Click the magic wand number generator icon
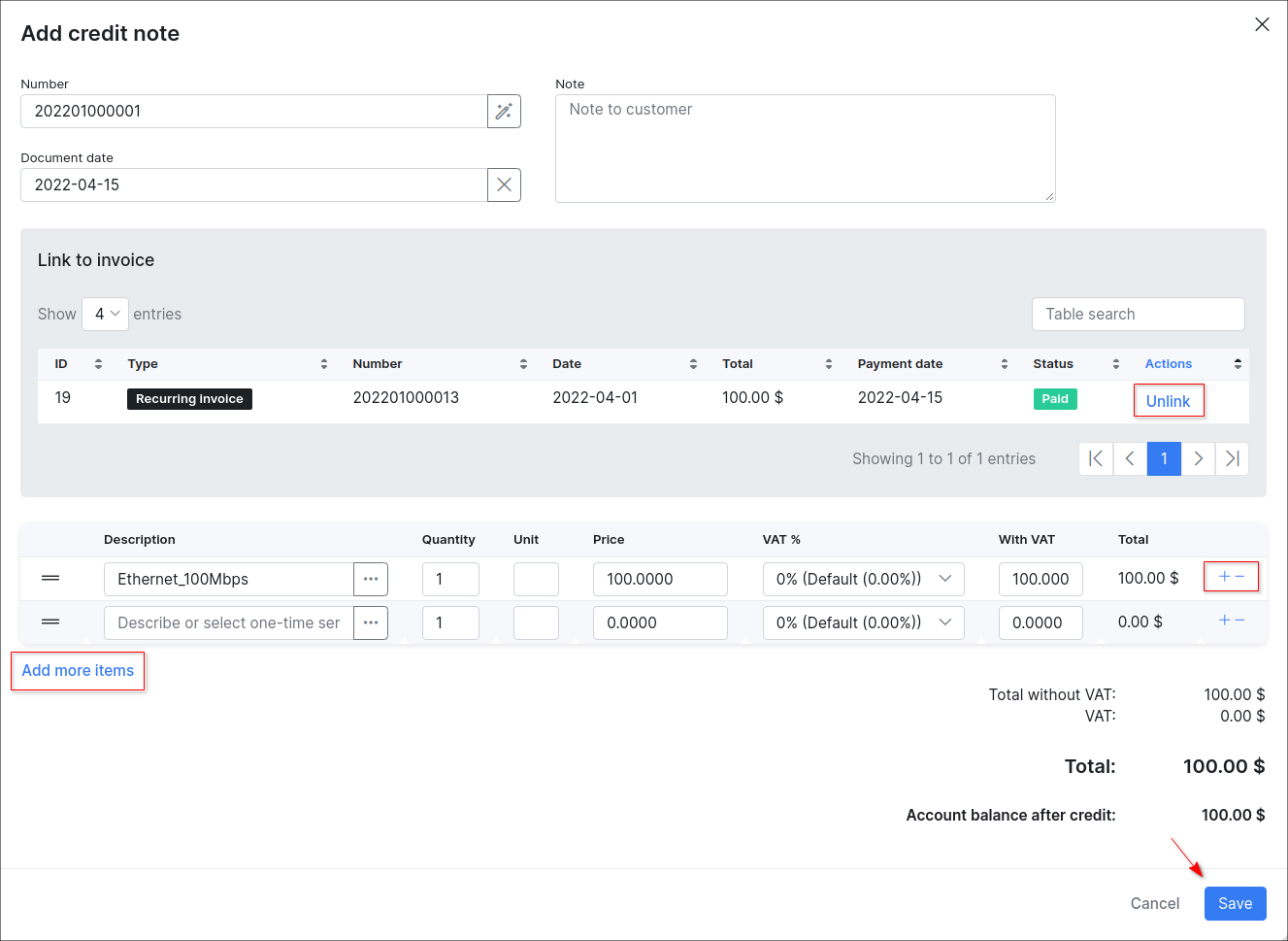This screenshot has height=941, width=1288. [504, 112]
